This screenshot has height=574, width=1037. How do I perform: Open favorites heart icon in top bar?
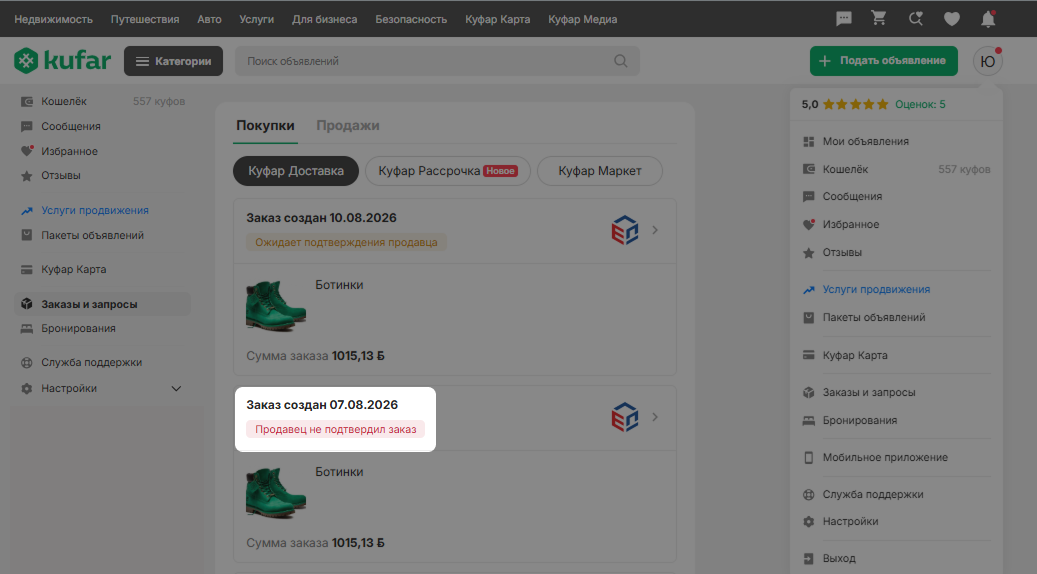point(952,19)
